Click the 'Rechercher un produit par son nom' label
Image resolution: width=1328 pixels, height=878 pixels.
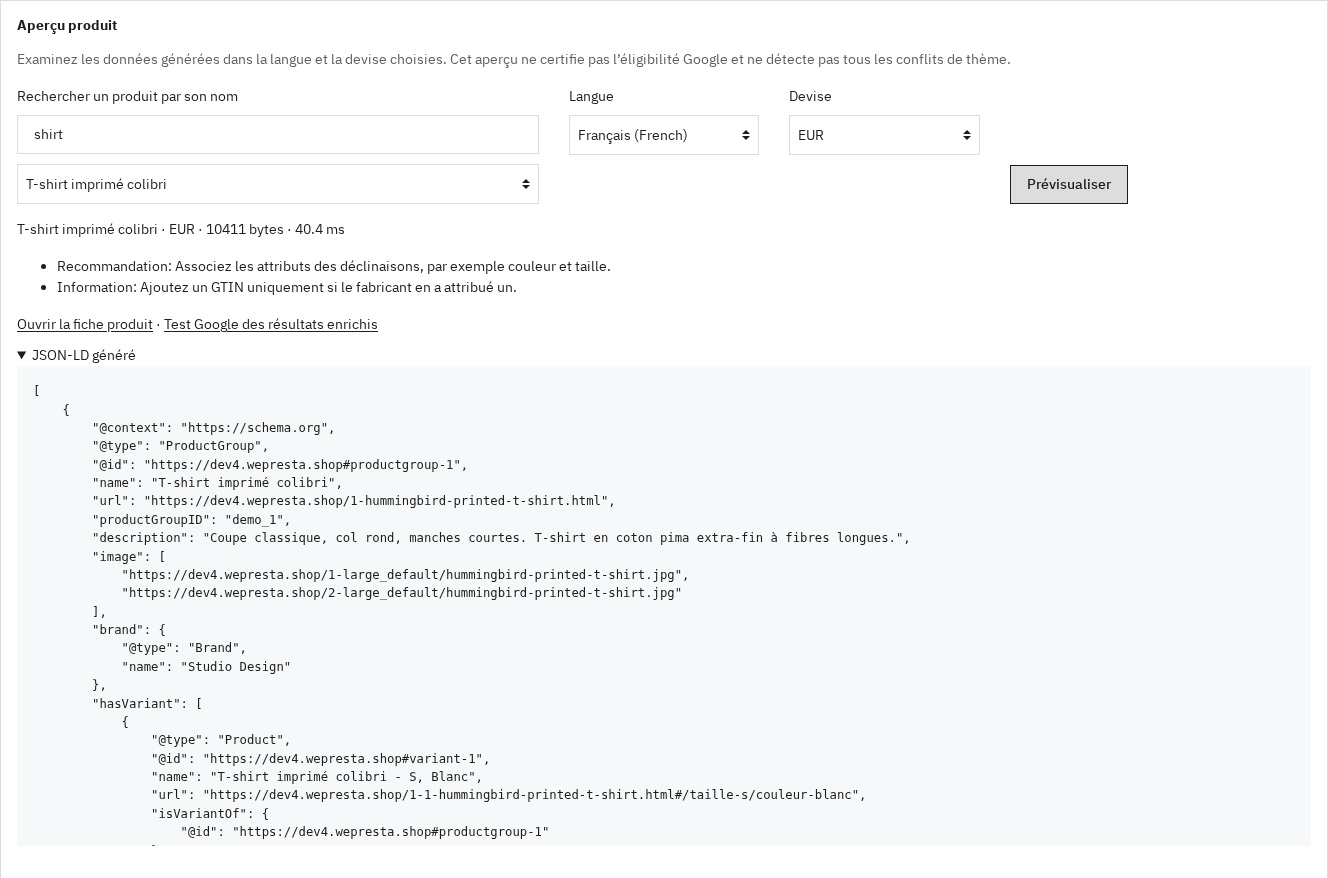[127, 96]
